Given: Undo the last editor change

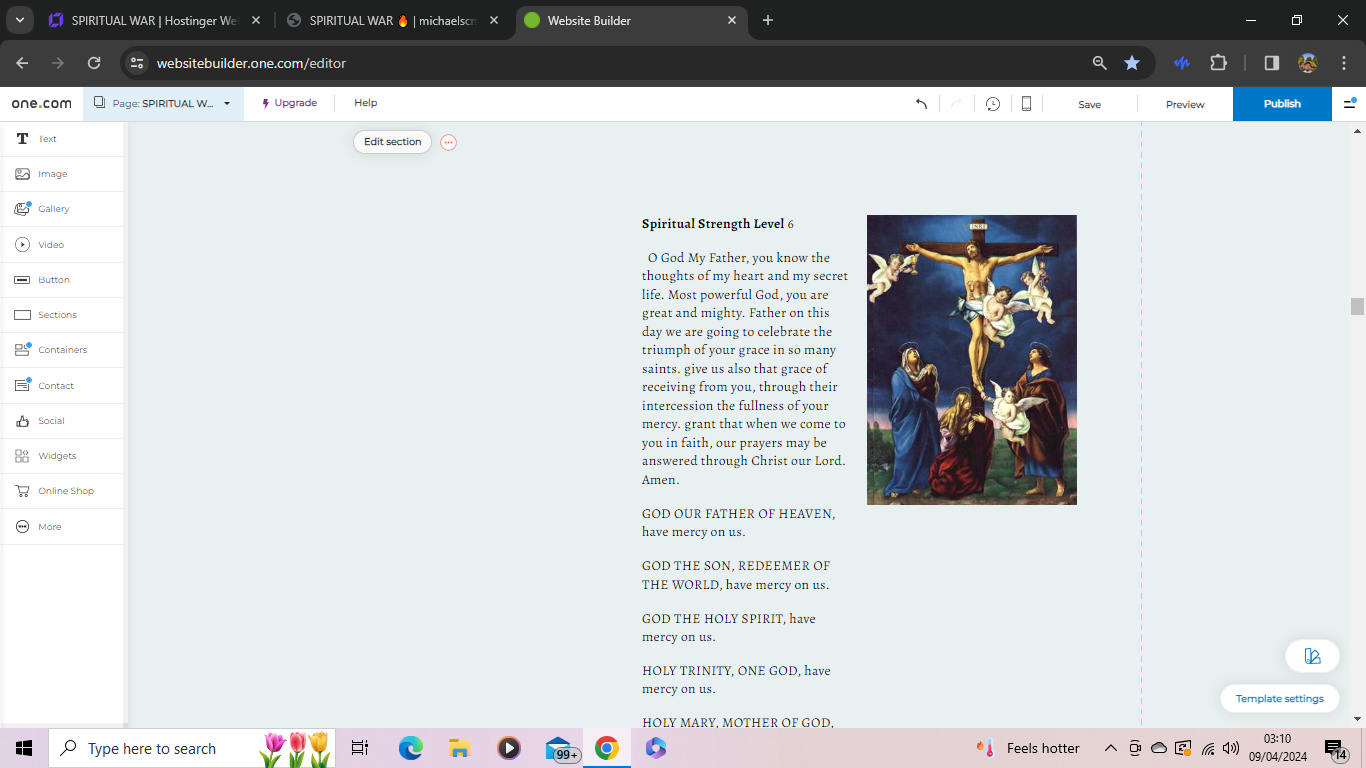Looking at the screenshot, I should pyautogui.click(x=922, y=104).
